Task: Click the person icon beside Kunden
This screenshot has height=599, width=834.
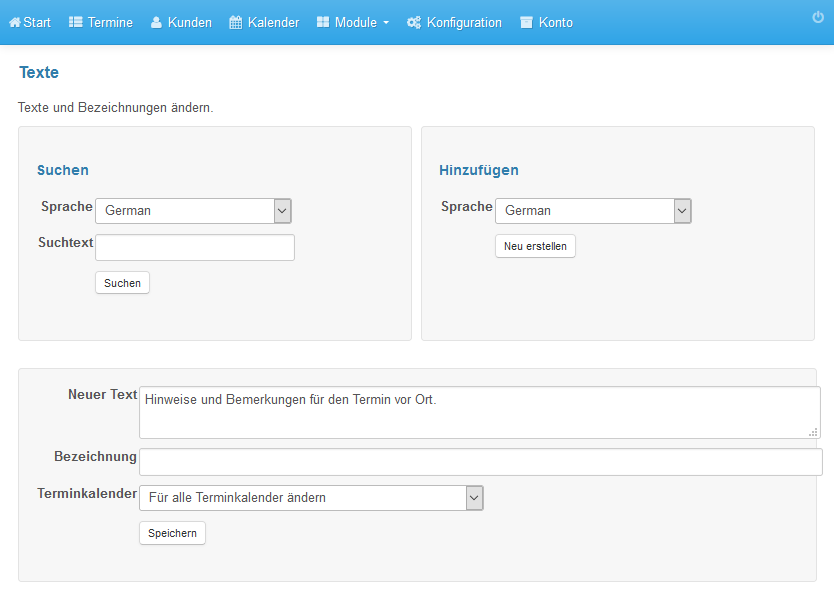Action: [x=156, y=22]
